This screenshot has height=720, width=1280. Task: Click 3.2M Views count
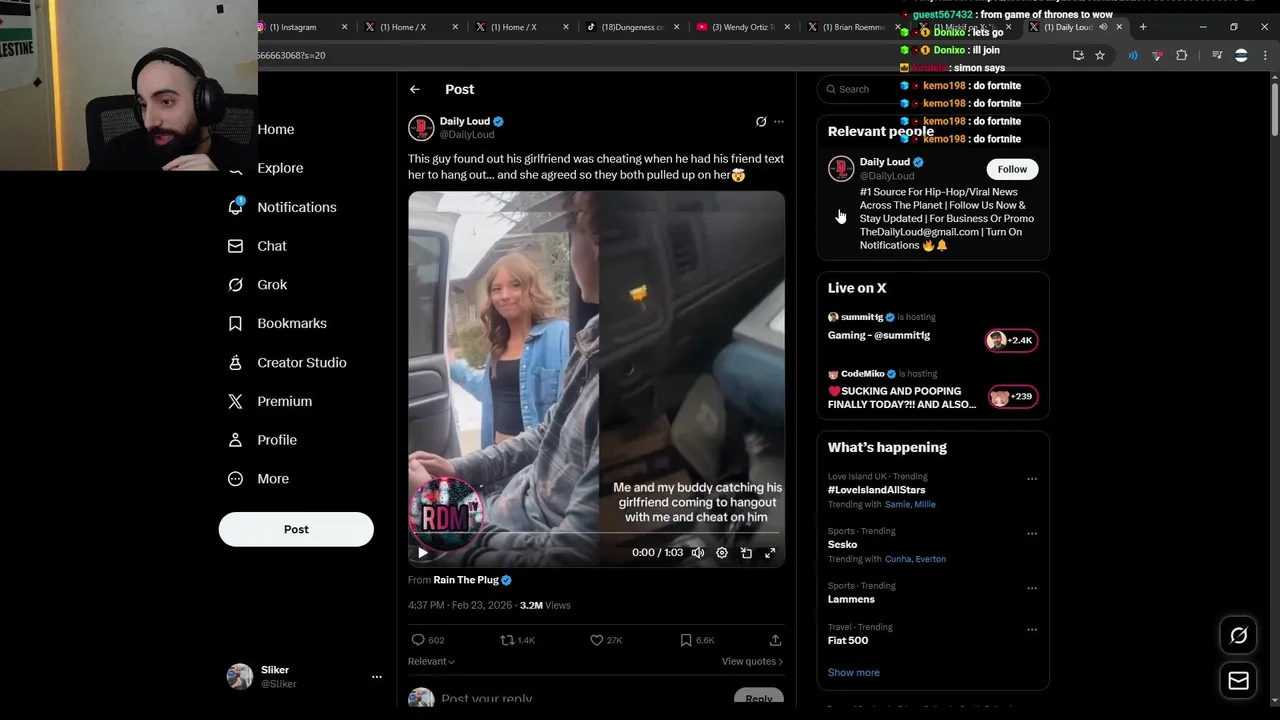[x=545, y=605]
